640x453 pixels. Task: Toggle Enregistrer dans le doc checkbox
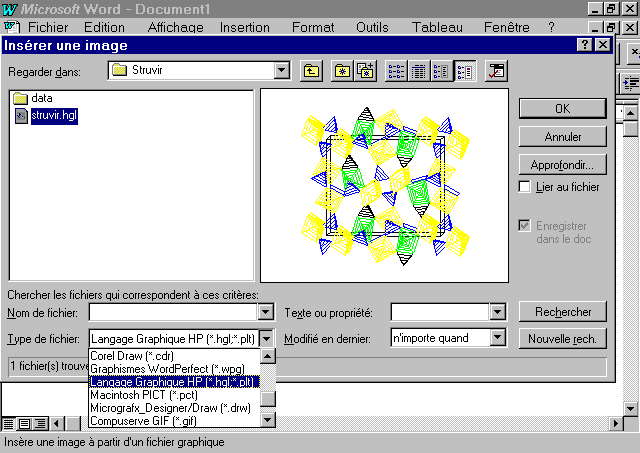[524, 225]
